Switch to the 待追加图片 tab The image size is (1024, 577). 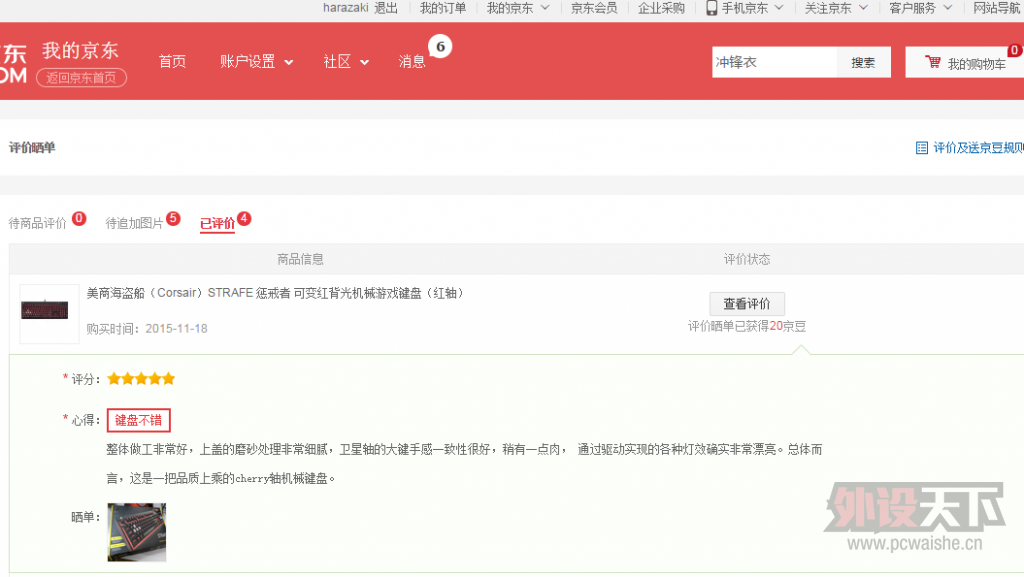coord(134,223)
